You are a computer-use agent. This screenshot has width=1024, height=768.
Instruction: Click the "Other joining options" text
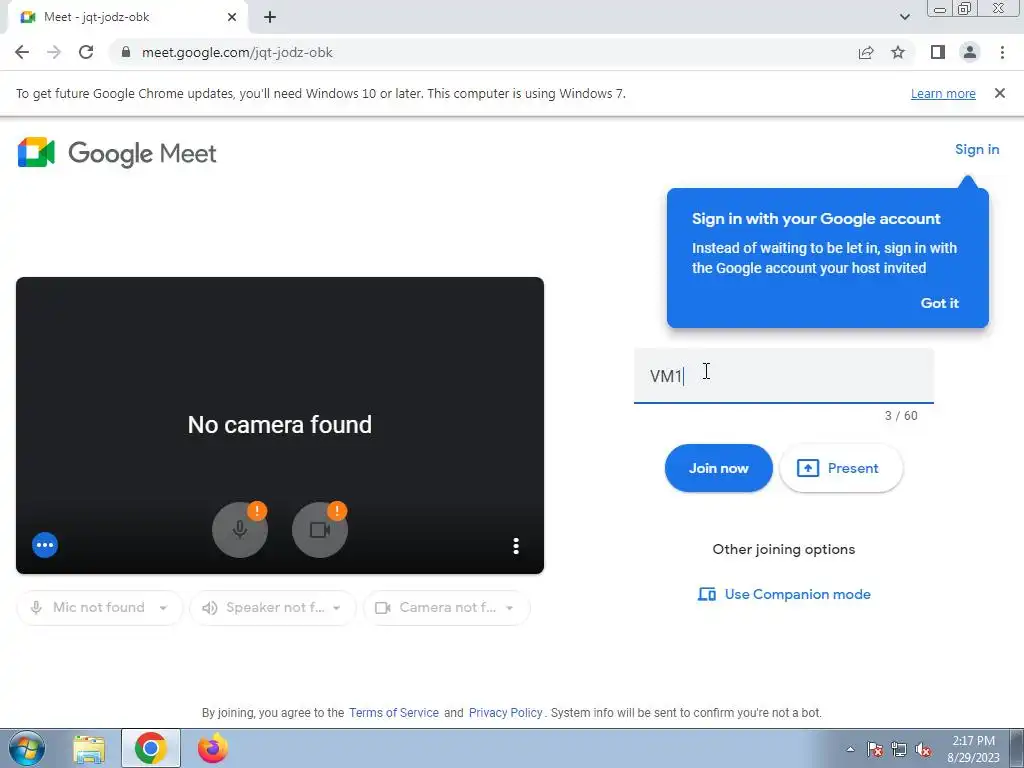pos(784,549)
